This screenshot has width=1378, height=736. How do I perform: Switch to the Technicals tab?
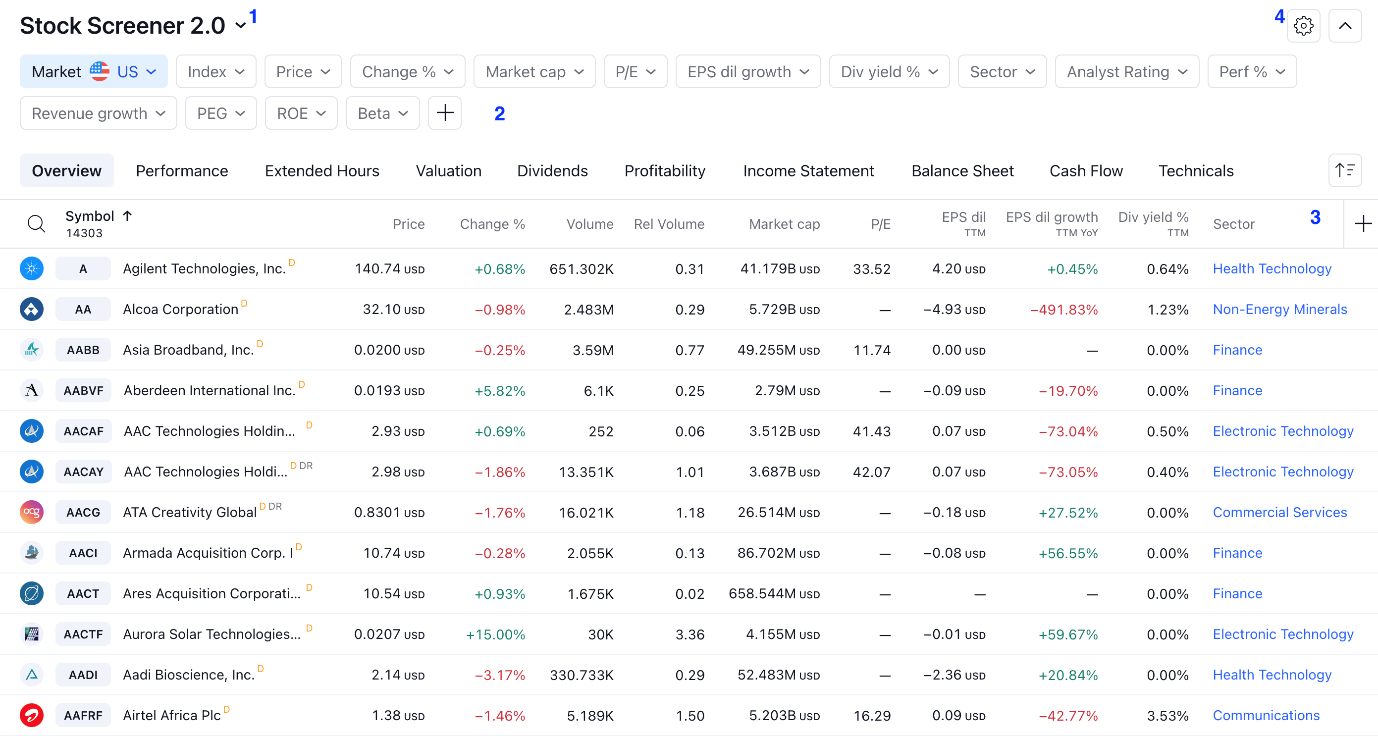1196,170
